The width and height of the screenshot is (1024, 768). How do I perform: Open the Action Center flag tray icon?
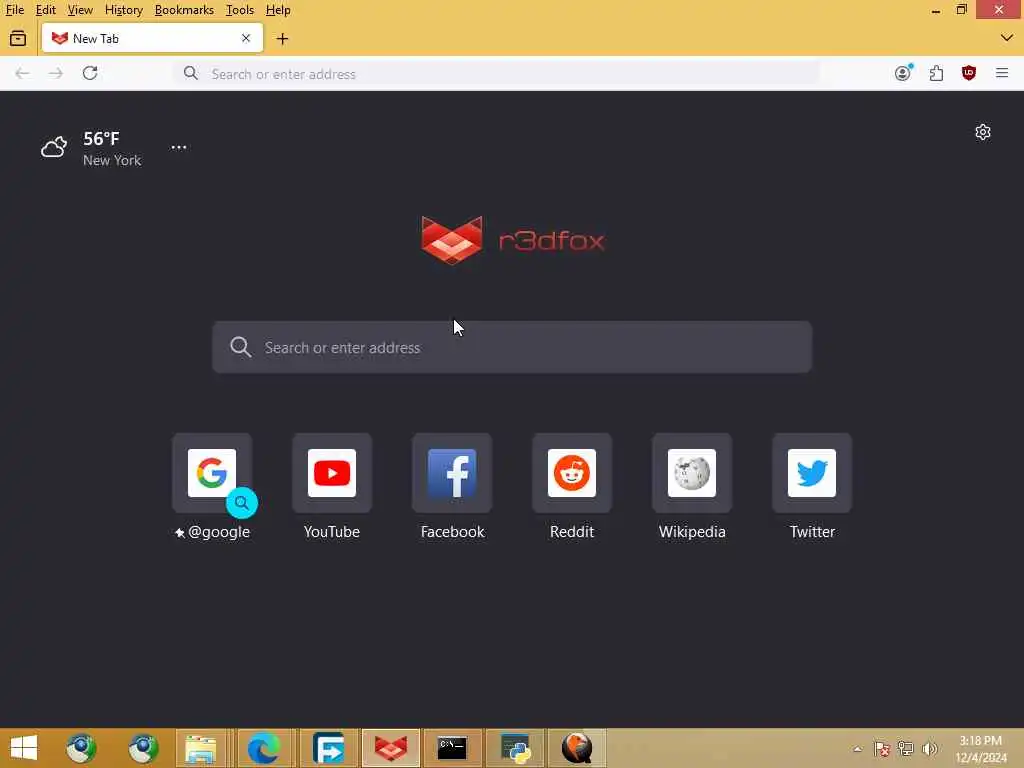882,749
